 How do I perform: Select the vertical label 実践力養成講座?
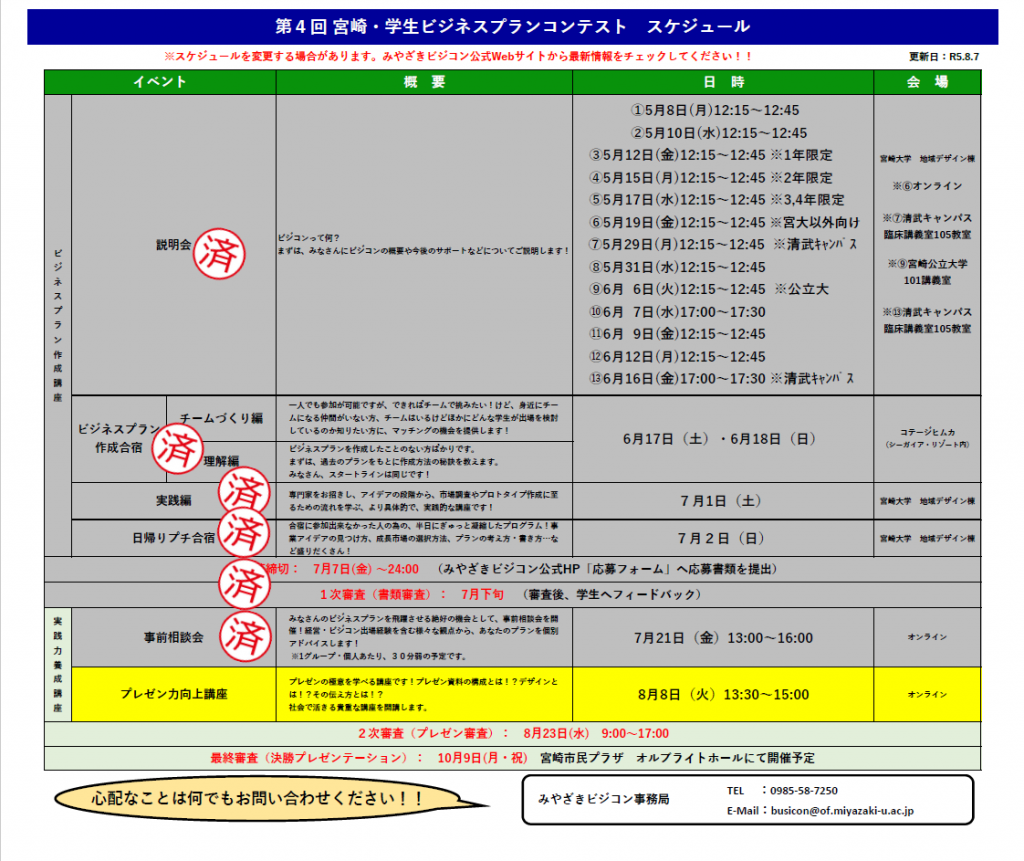(58, 664)
